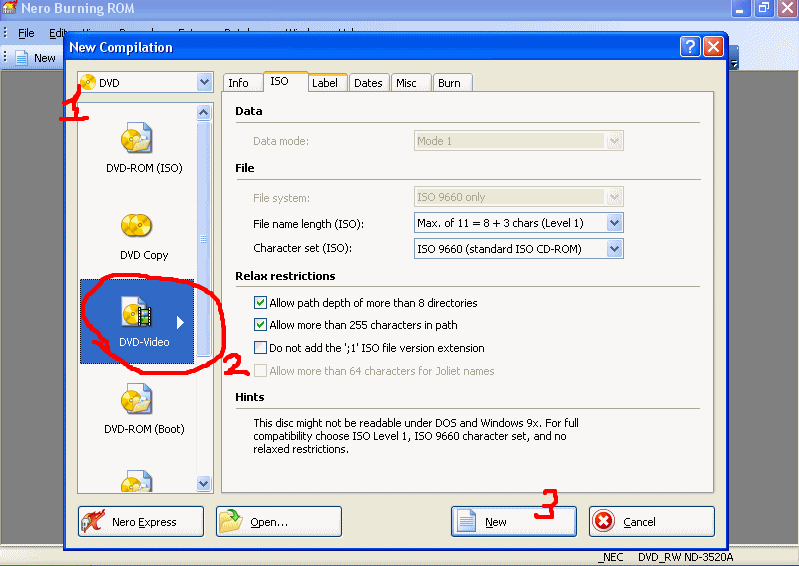Viewport: 799px width, 566px height.
Task: Toggle allow 64+ characters for Joliet names
Action: click(x=260, y=370)
